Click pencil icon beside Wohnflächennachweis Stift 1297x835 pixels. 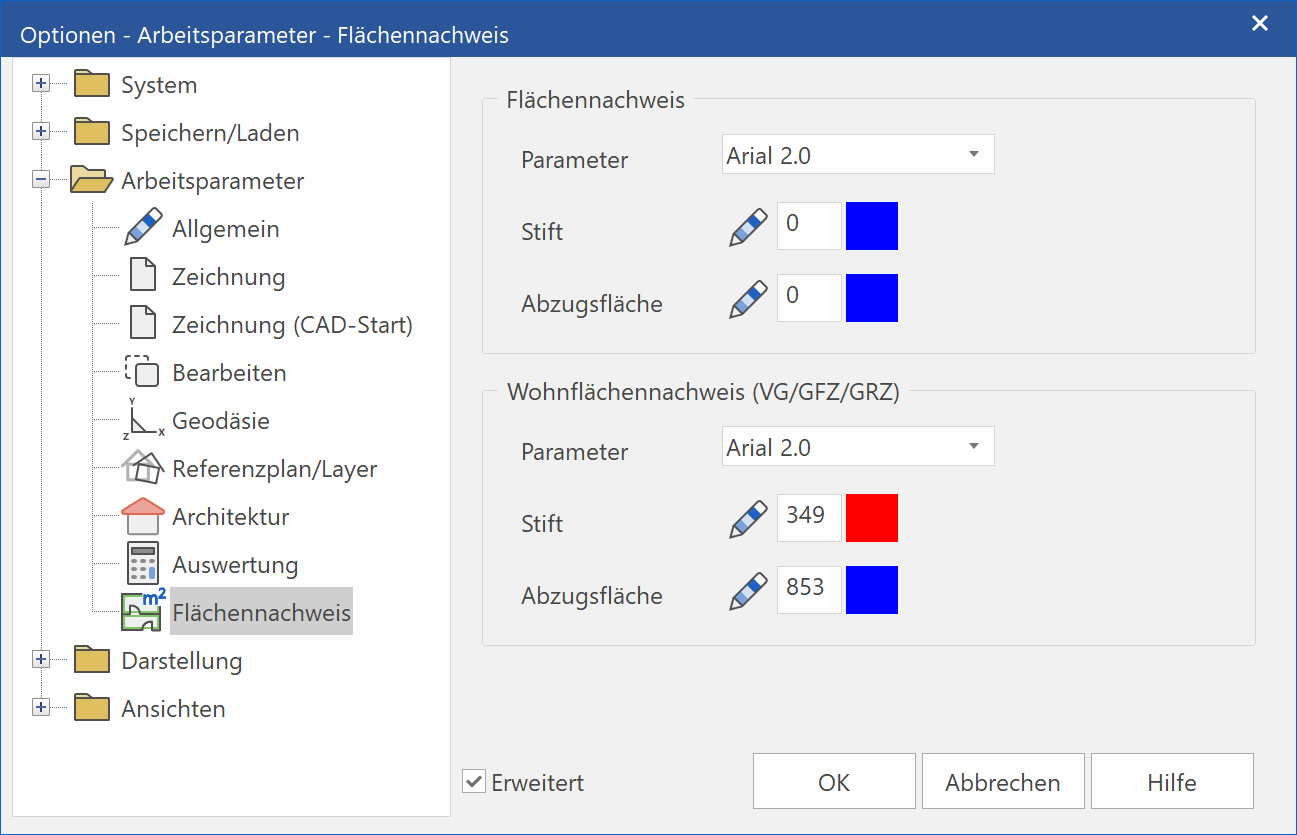[749, 519]
